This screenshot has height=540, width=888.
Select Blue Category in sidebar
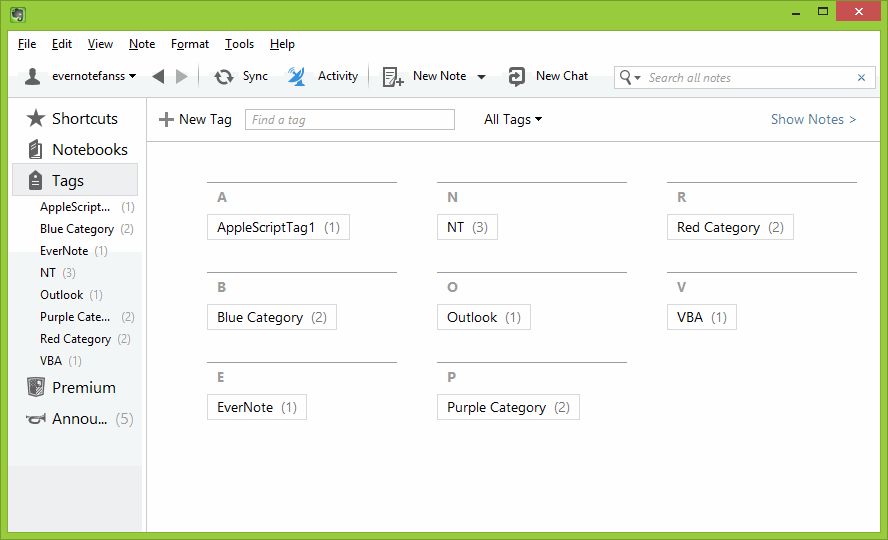pos(87,229)
